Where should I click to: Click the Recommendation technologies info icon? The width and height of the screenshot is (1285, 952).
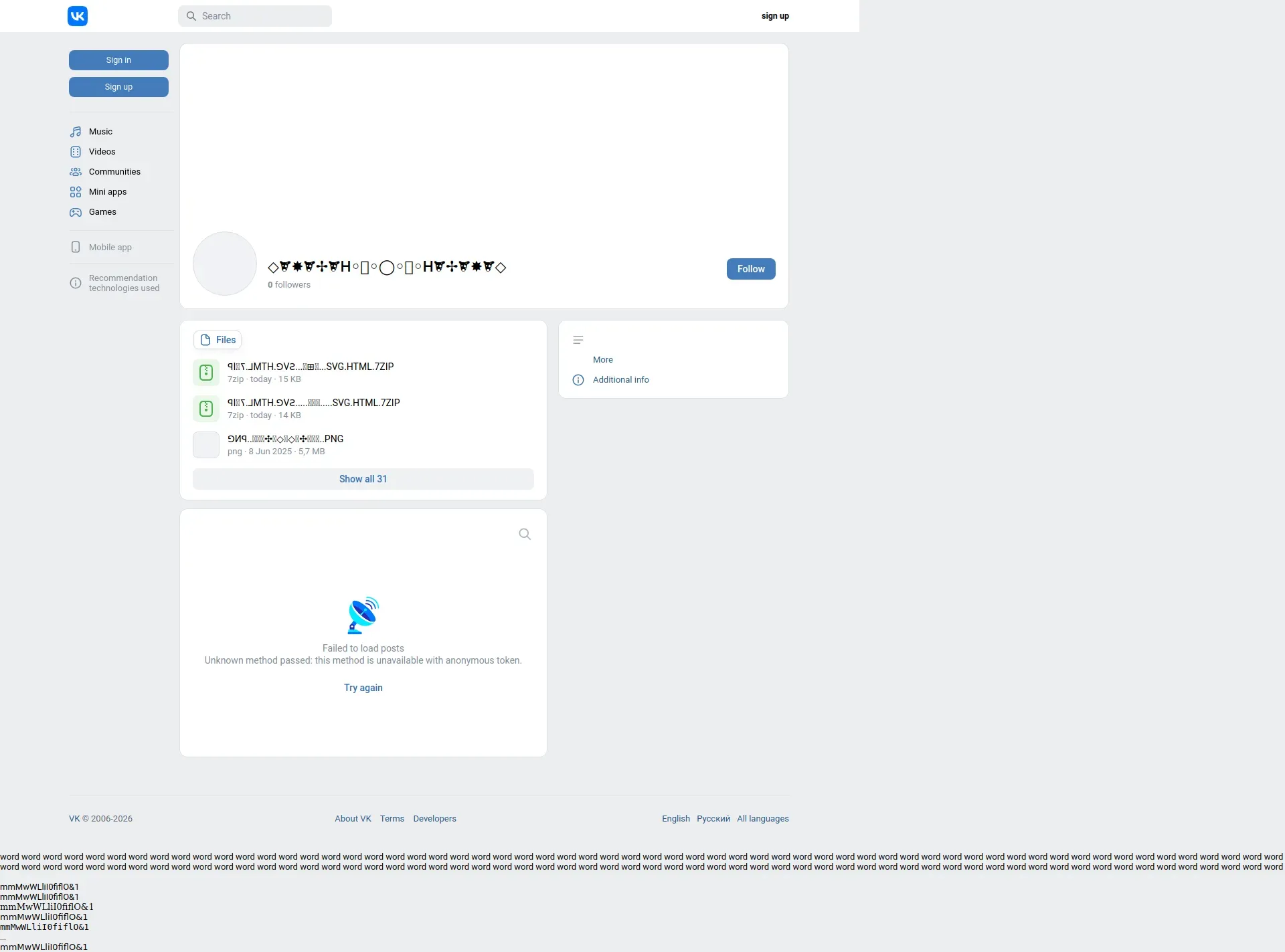click(x=76, y=283)
